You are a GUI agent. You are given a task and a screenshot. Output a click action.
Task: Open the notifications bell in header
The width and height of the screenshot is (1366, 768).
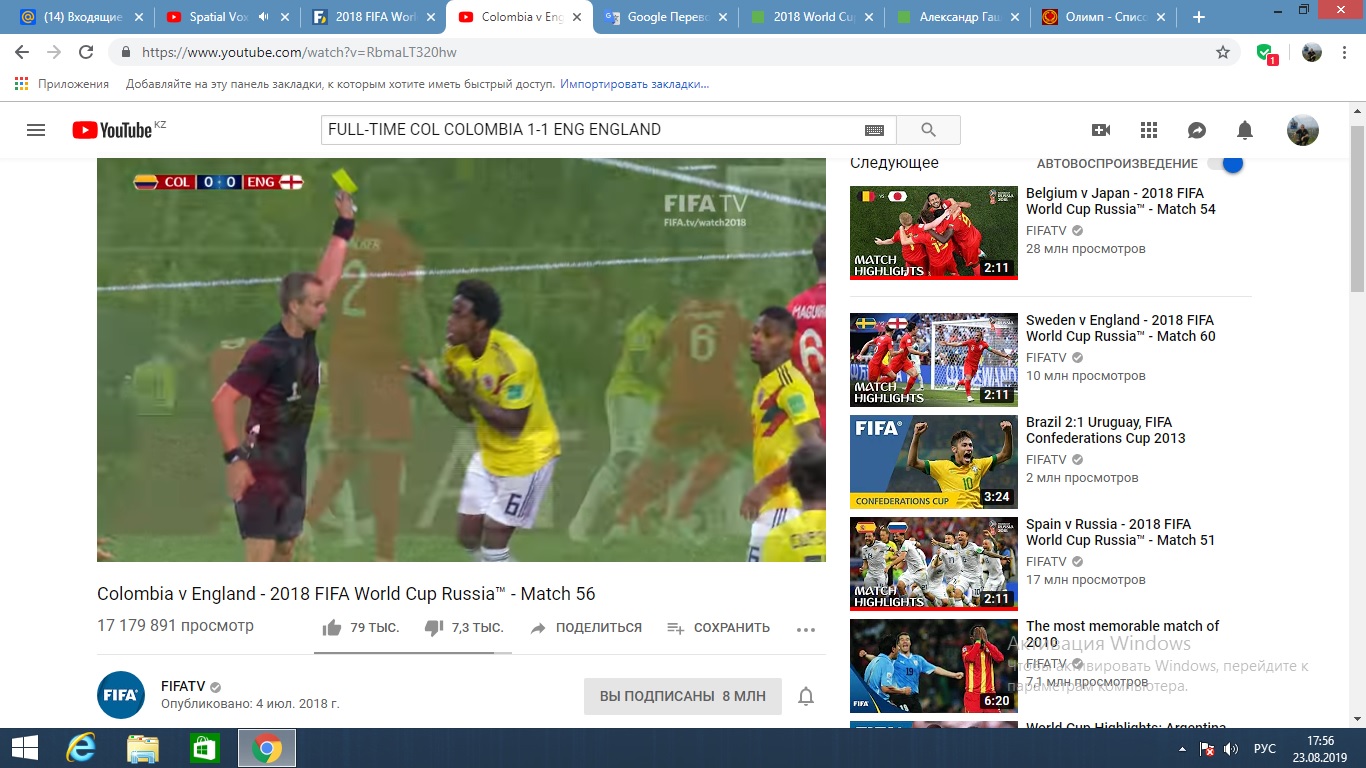[x=1245, y=130]
